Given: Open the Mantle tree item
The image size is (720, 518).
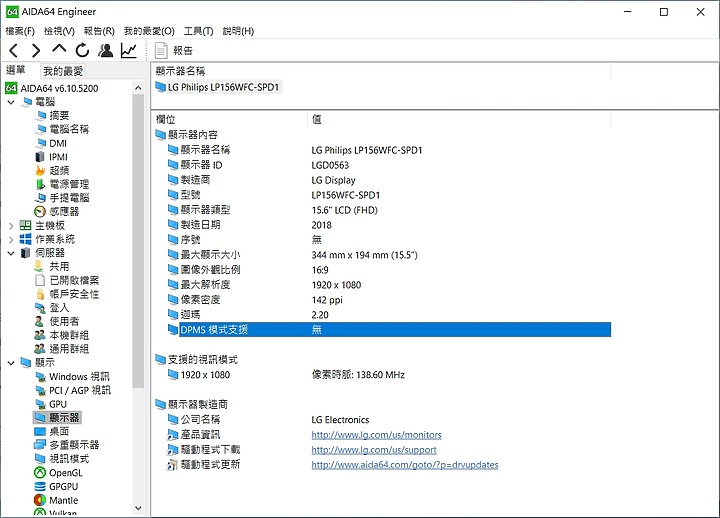Looking at the screenshot, I should click(x=56, y=500).
